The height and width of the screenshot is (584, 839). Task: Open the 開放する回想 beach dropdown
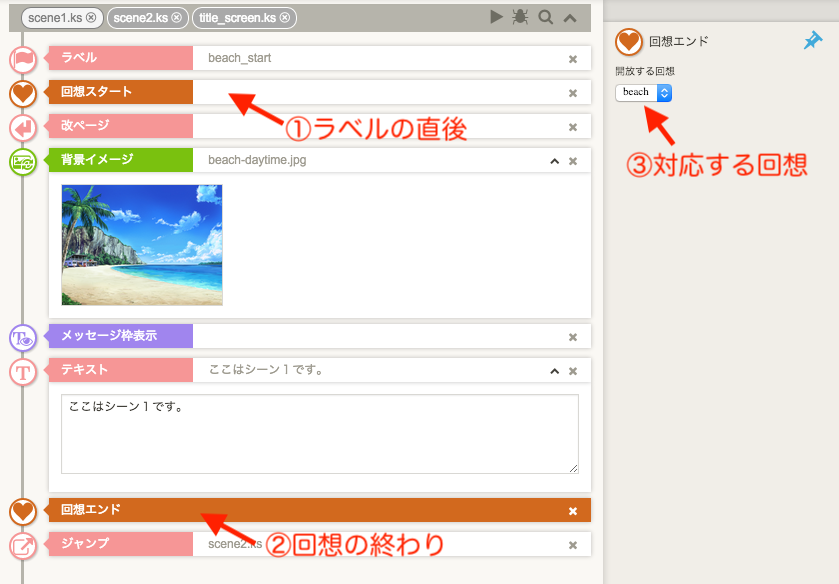[x=643, y=92]
